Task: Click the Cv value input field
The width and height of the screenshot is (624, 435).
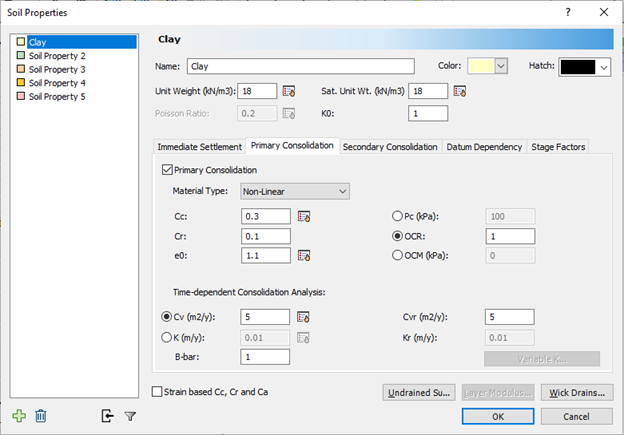Action: [x=265, y=317]
